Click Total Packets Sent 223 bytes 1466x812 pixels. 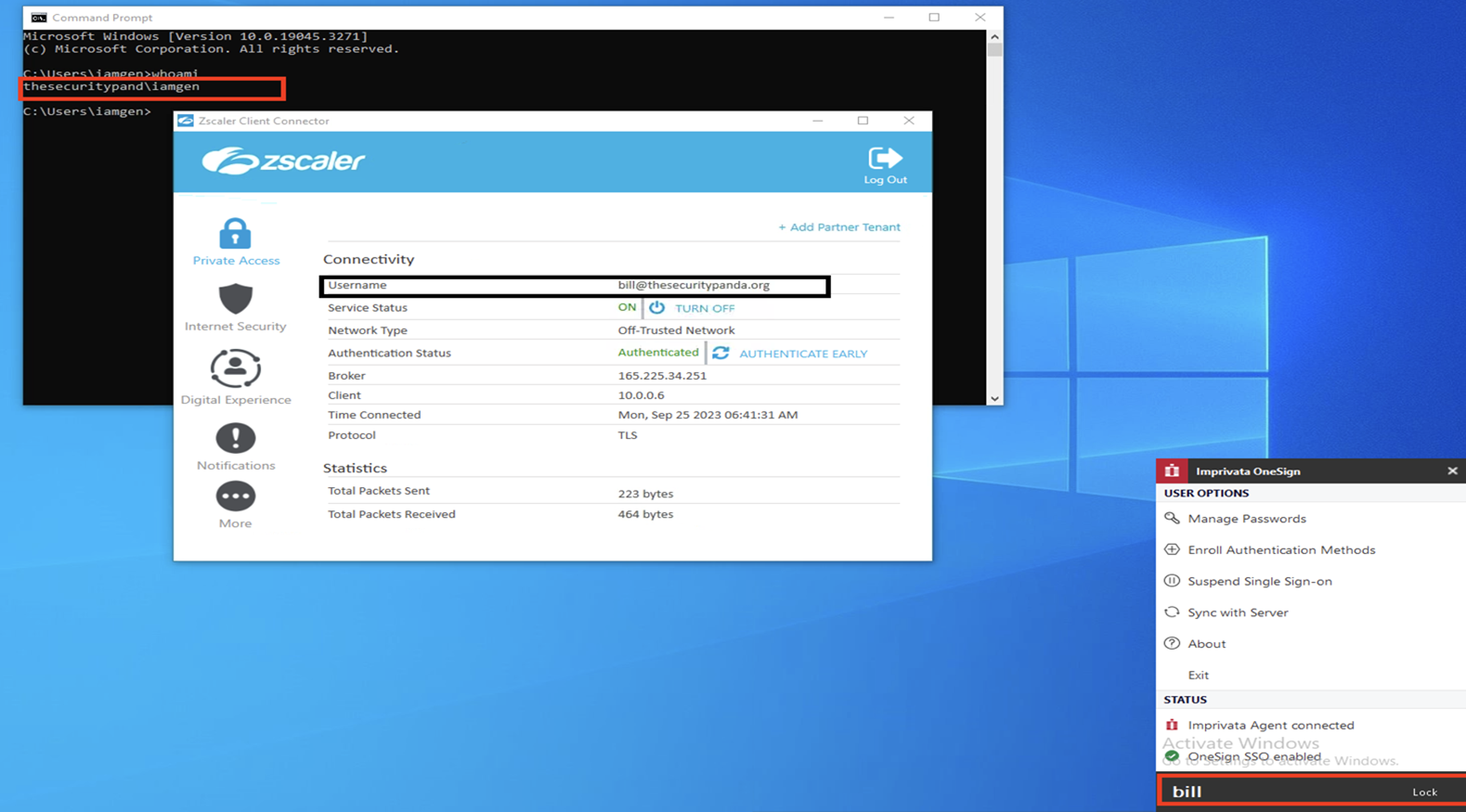tap(645, 494)
